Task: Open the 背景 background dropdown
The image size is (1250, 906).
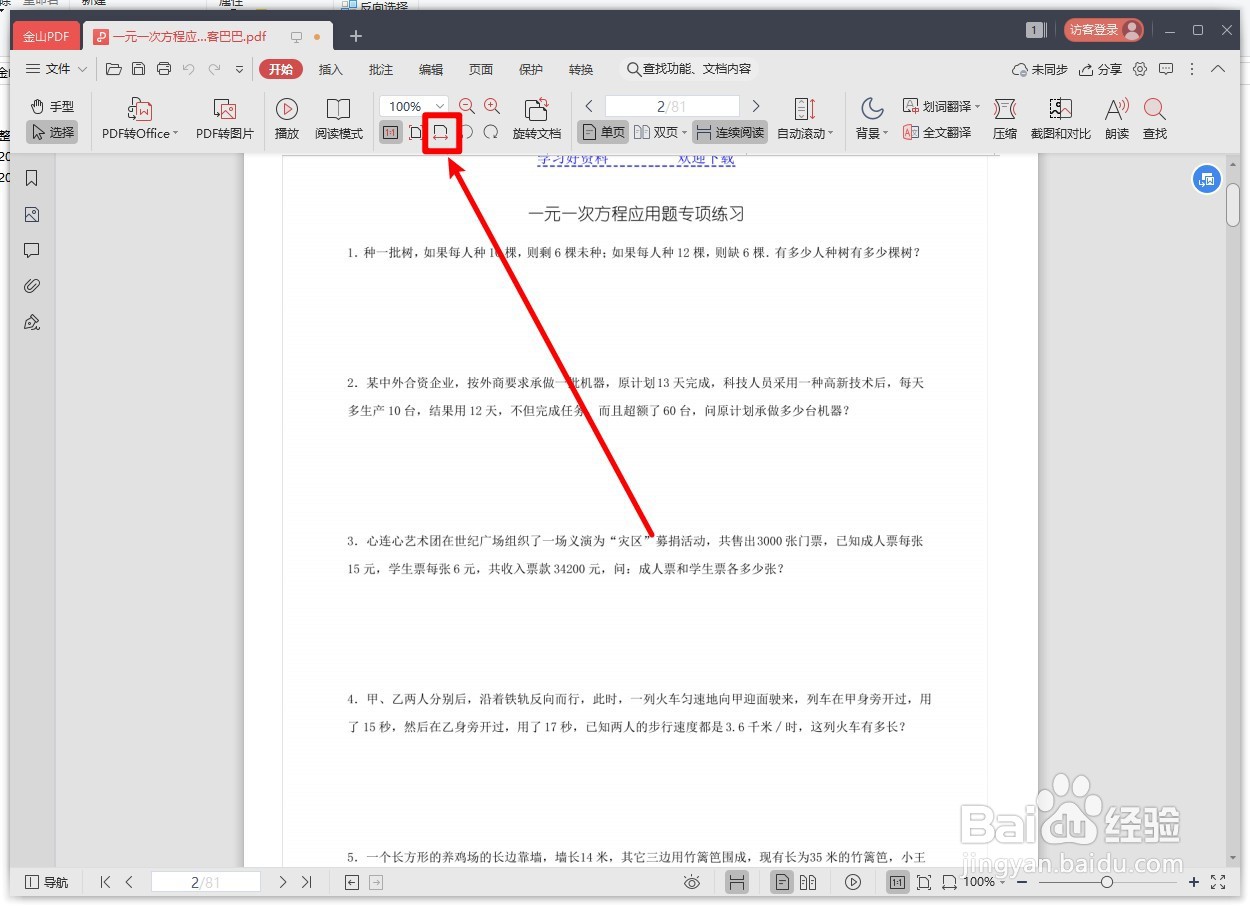Action: point(872,120)
